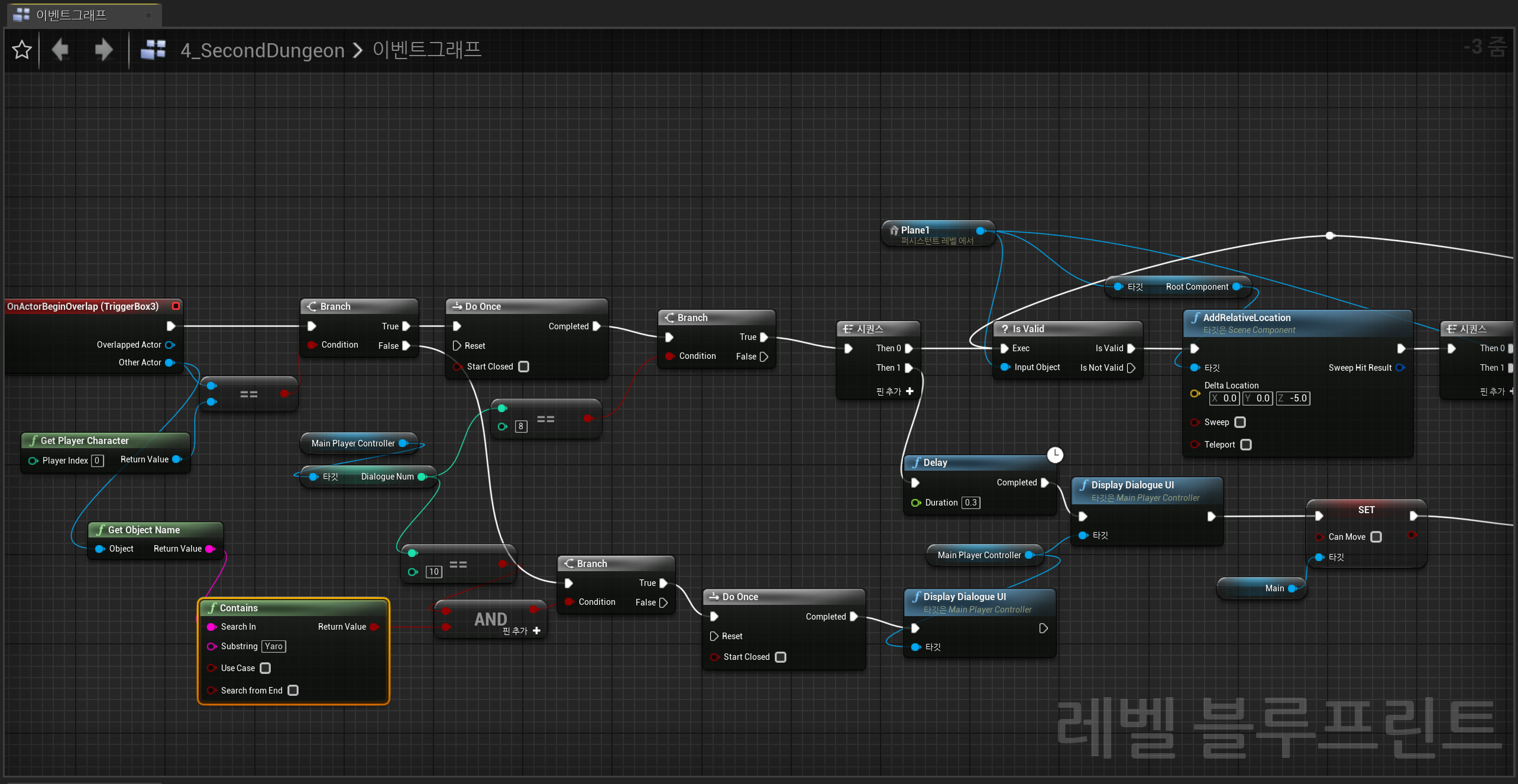Image resolution: width=1518 pixels, height=784 pixels.
Task: Click the forward navigation arrow
Action: pos(103,50)
